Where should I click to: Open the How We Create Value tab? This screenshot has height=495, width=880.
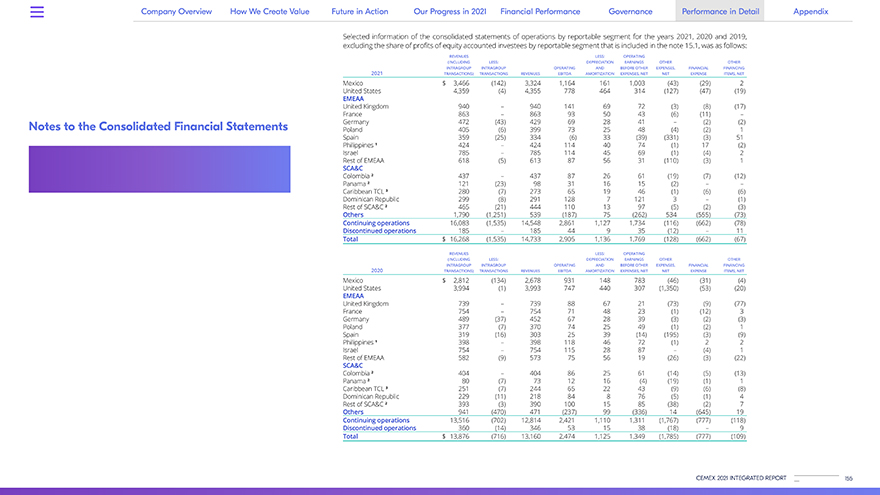pos(270,12)
